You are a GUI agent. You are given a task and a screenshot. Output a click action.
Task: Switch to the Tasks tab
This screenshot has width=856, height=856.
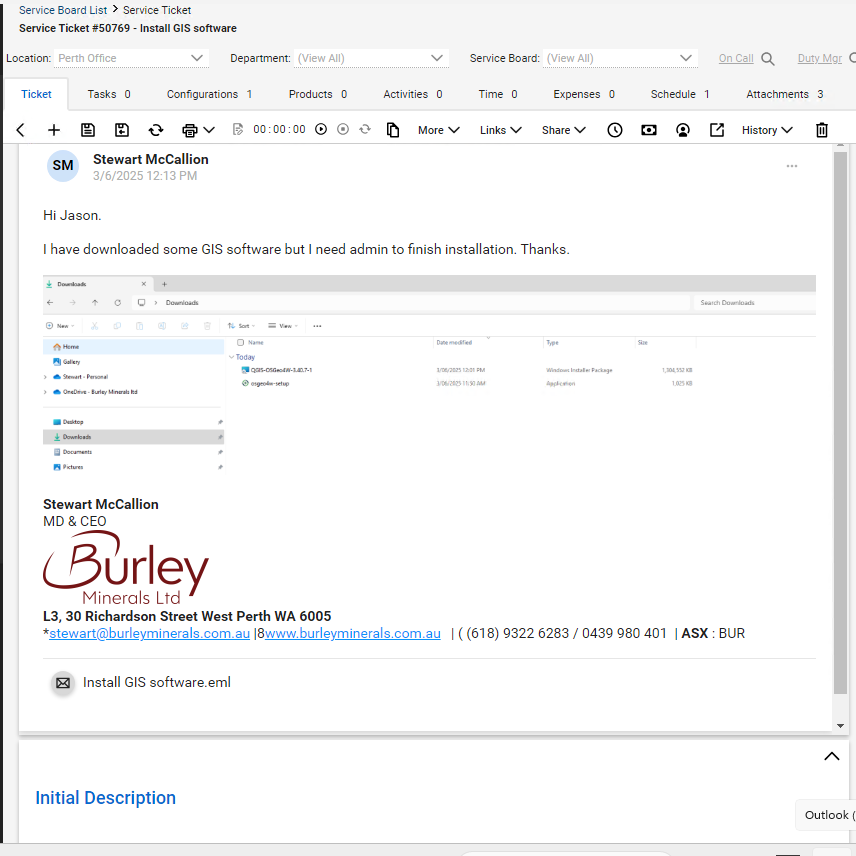click(x=109, y=94)
